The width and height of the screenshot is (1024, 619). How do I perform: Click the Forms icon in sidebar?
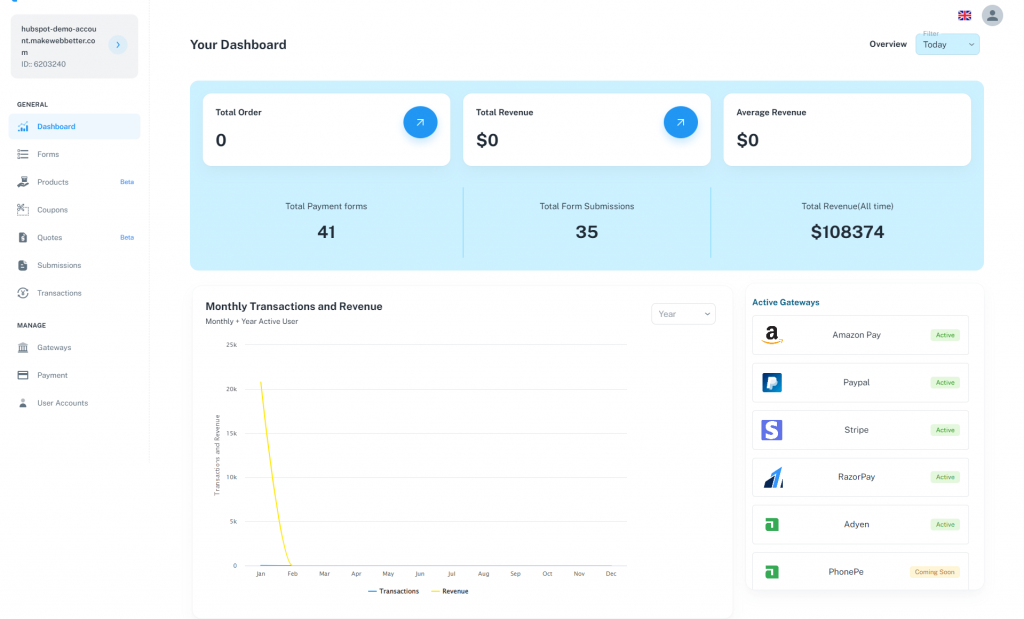coord(23,154)
